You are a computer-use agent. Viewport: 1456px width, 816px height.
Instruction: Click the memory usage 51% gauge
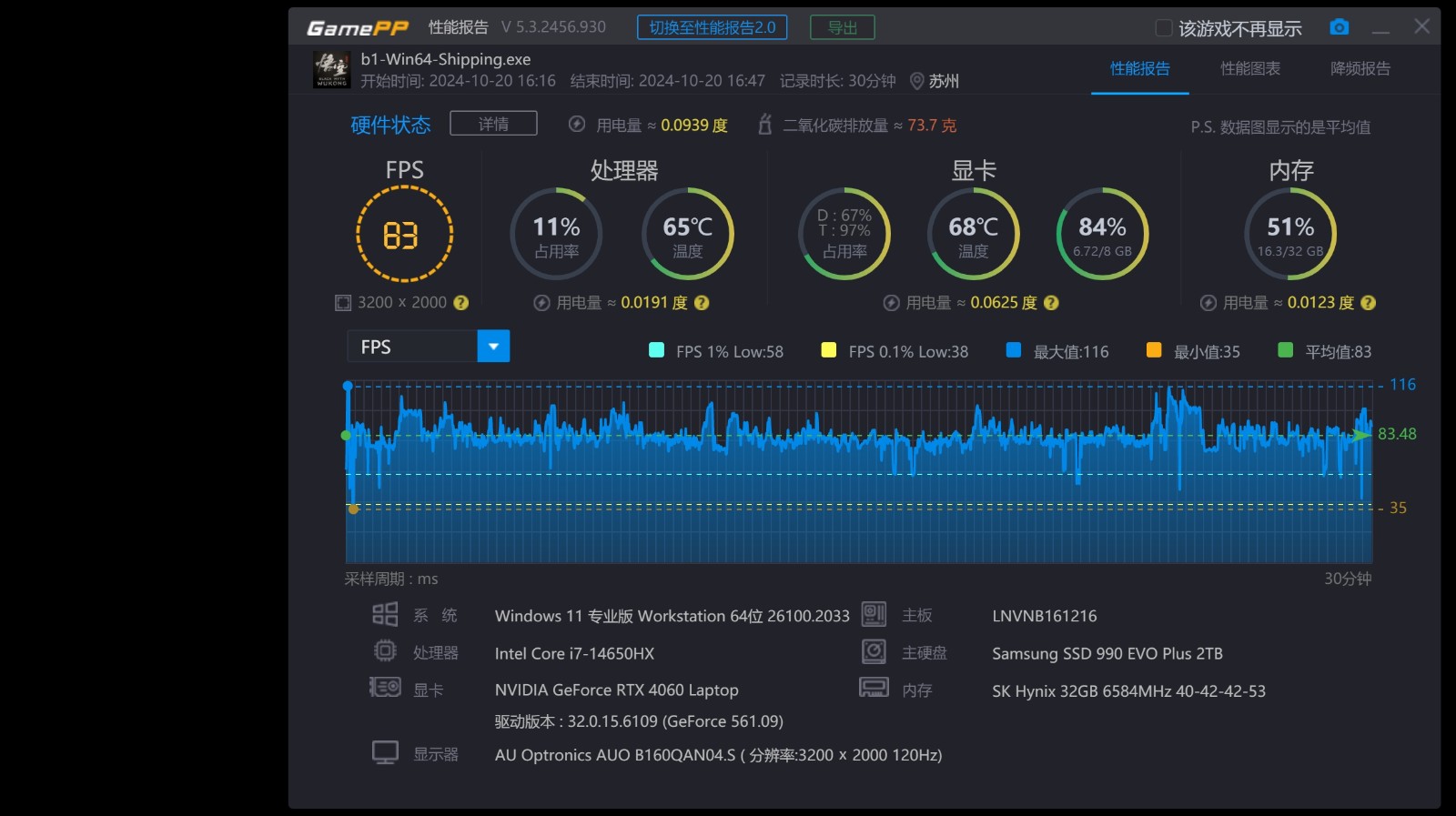pyautogui.click(x=1290, y=235)
